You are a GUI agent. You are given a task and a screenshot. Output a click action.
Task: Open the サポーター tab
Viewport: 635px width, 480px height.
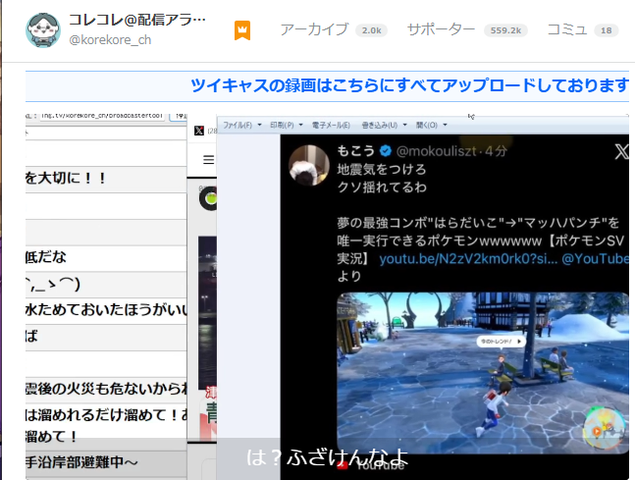coord(441,30)
